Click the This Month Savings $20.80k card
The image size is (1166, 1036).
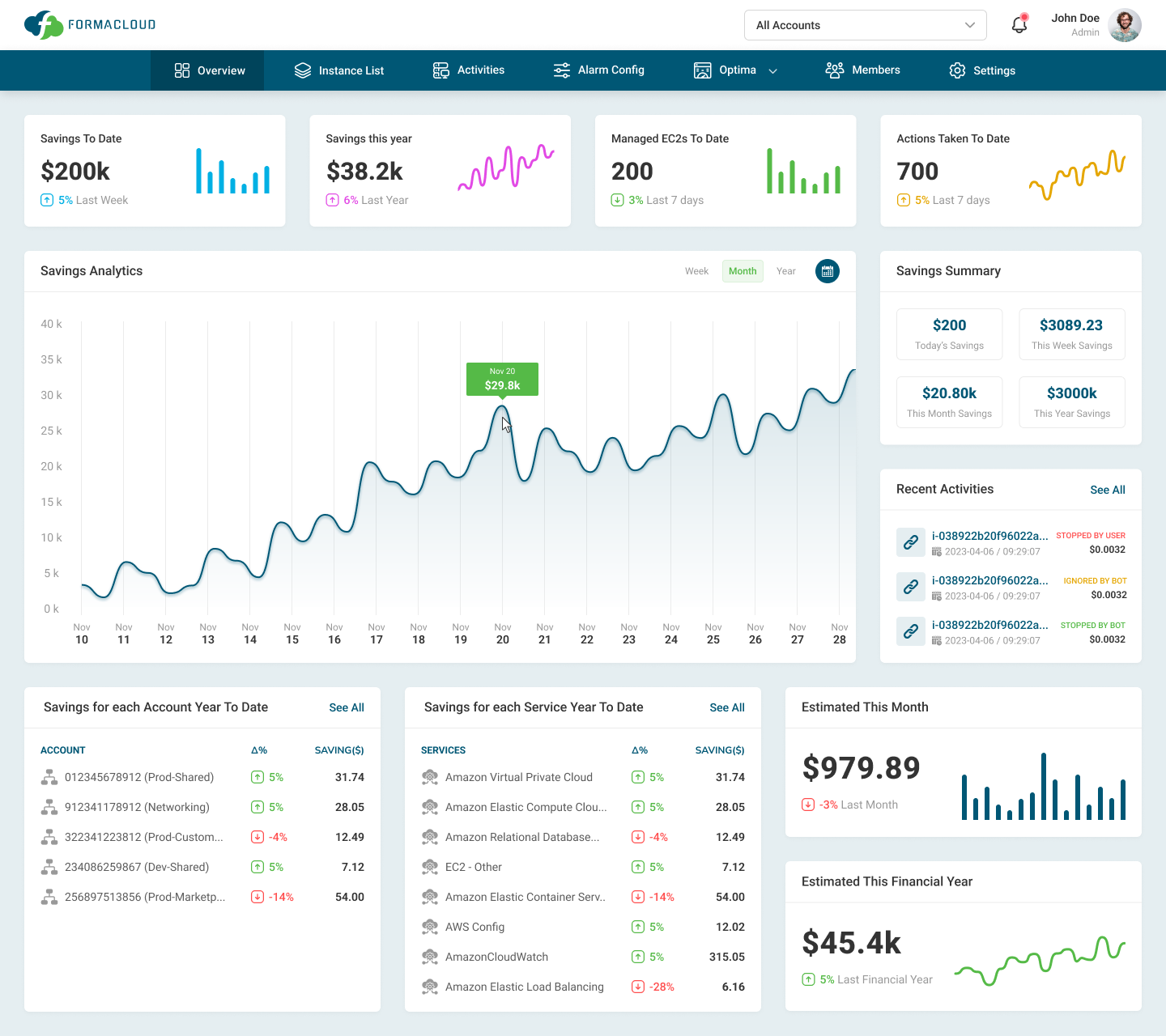(949, 402)
